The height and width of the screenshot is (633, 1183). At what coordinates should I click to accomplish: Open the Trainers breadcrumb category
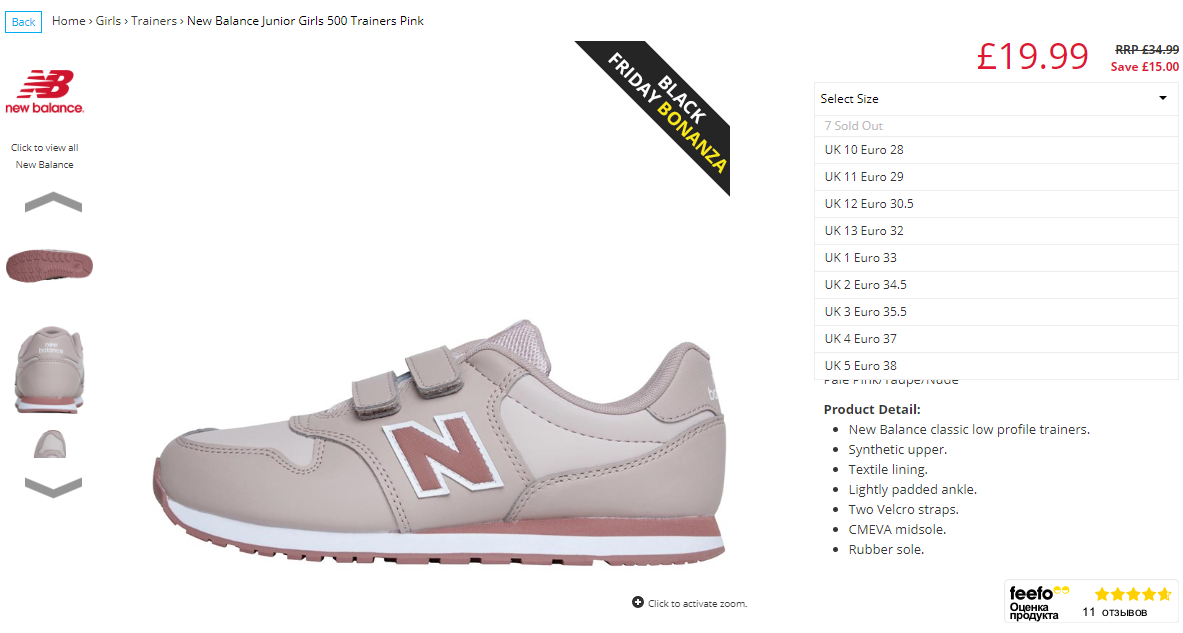(x=154, y=21)
